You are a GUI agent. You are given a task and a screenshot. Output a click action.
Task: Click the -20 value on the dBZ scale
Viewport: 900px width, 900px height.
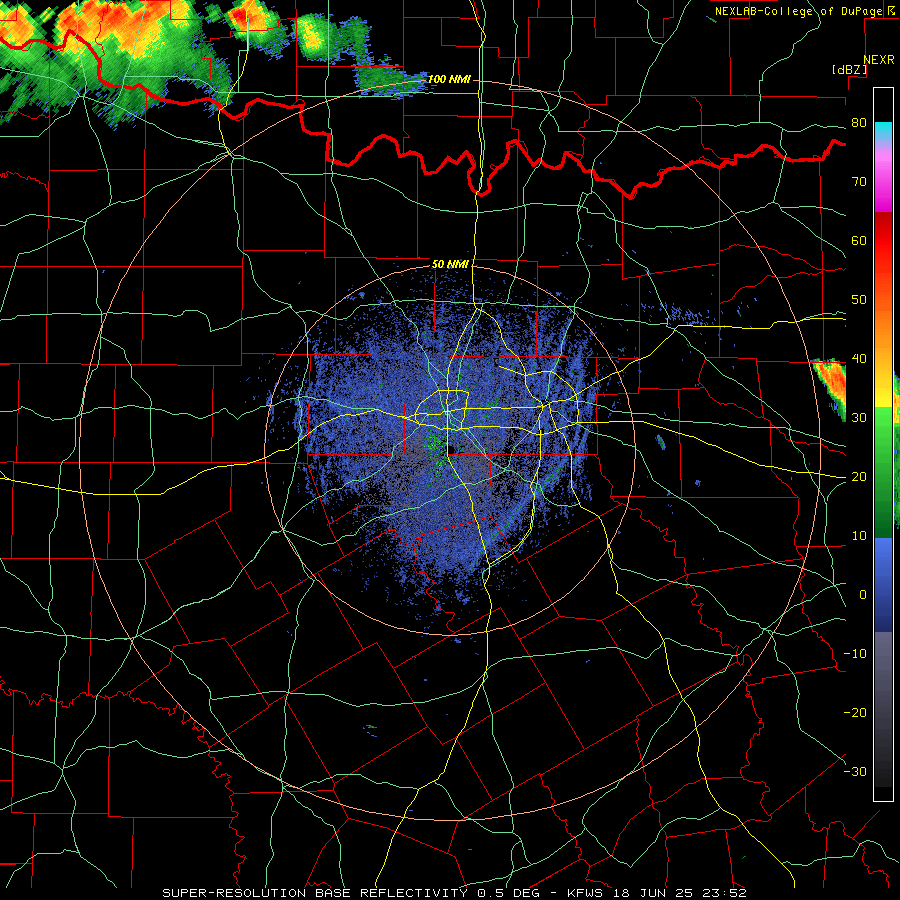click(x=855, y=712)
